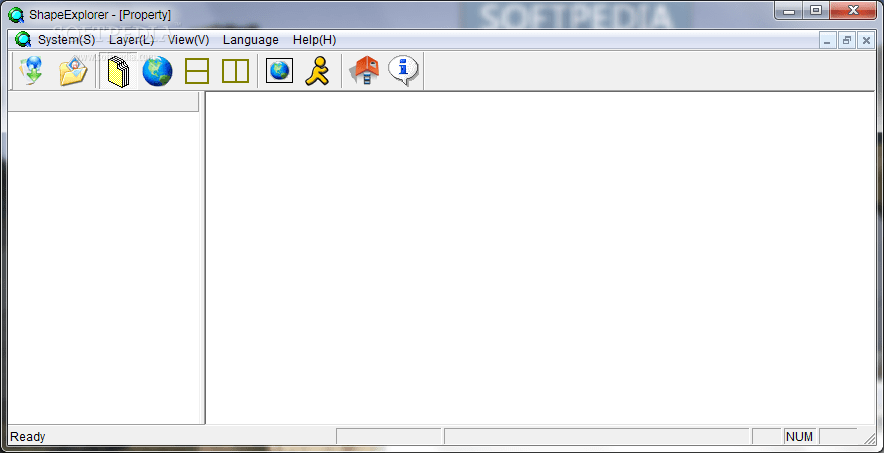Click the globe download arrow toolbar icon
This screenshot has height=453, width=884.
tap(31, 71)
